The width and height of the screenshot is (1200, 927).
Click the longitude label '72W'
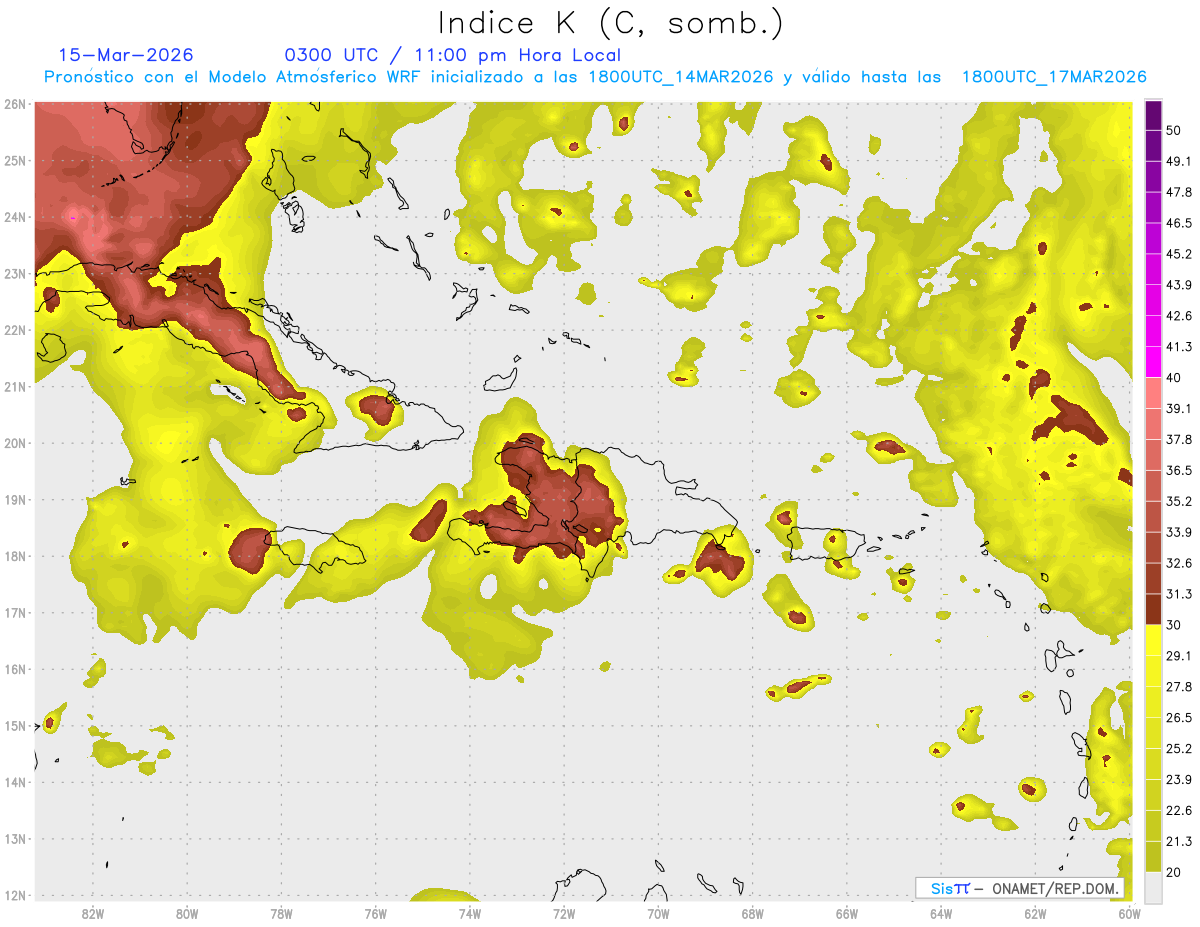564,914
